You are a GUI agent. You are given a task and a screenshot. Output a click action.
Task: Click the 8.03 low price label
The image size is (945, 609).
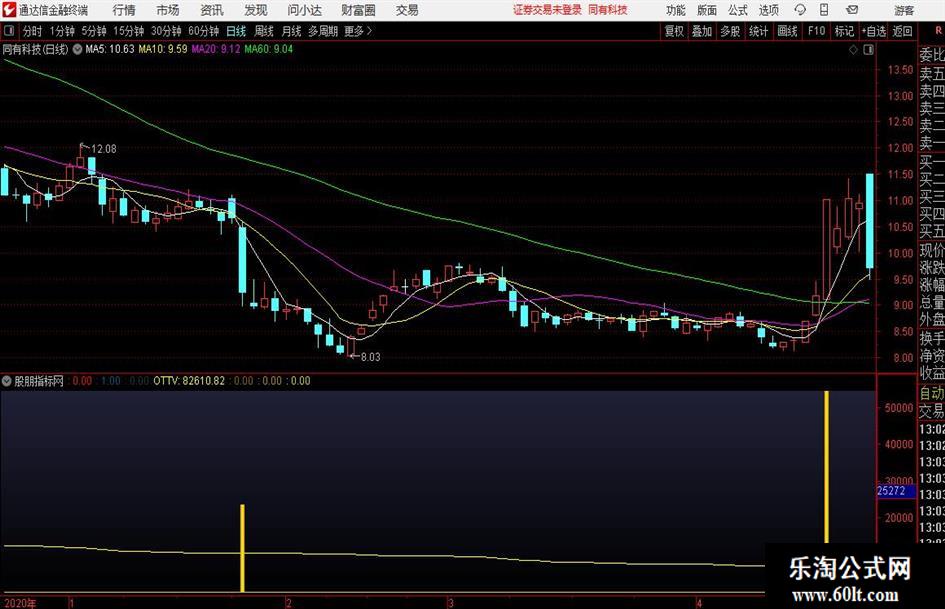pos(371,357)
